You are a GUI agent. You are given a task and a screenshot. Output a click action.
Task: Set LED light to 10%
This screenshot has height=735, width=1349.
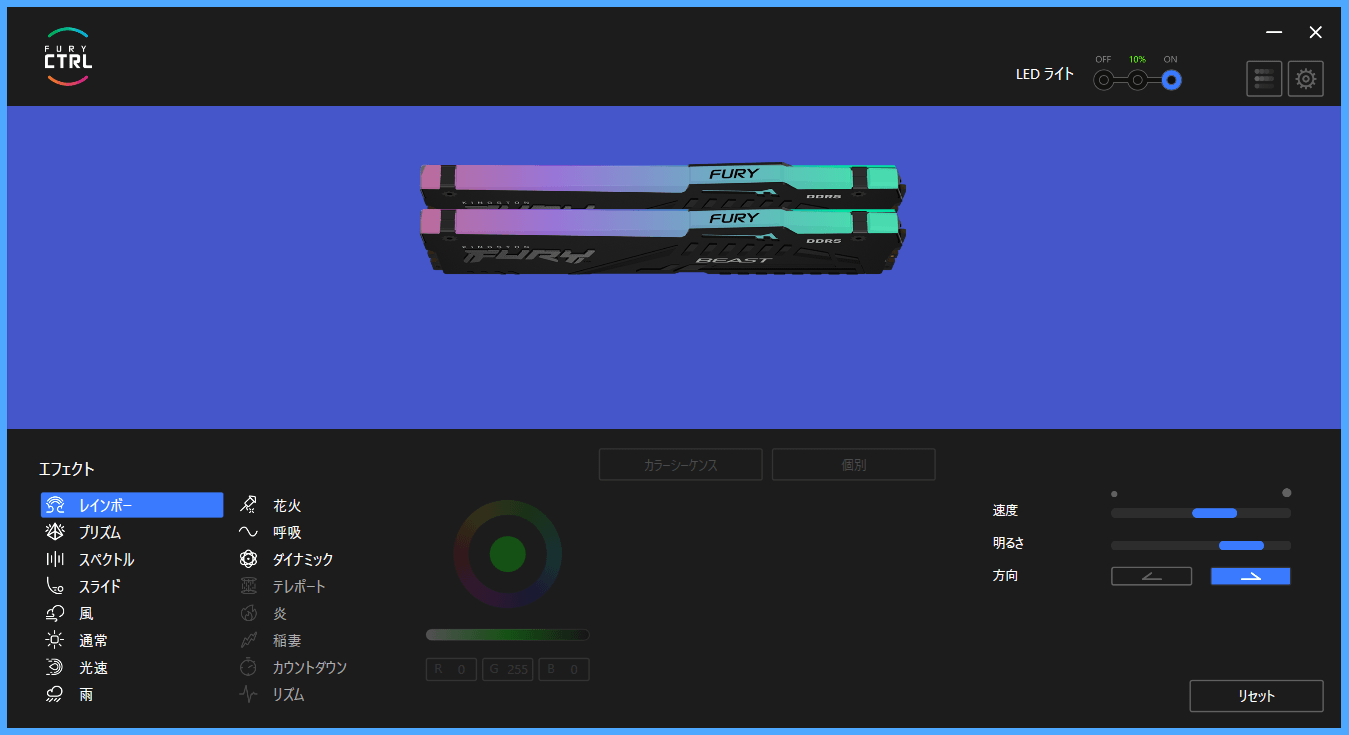tap(1137, 80)
